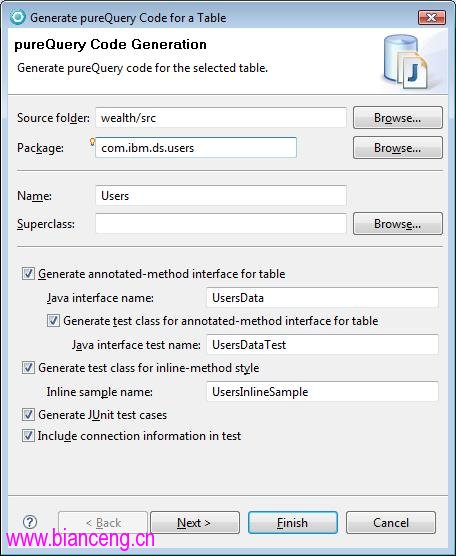This screenshot has width=456, height=556.
Task: Browse for the Package
Action: 397,148
